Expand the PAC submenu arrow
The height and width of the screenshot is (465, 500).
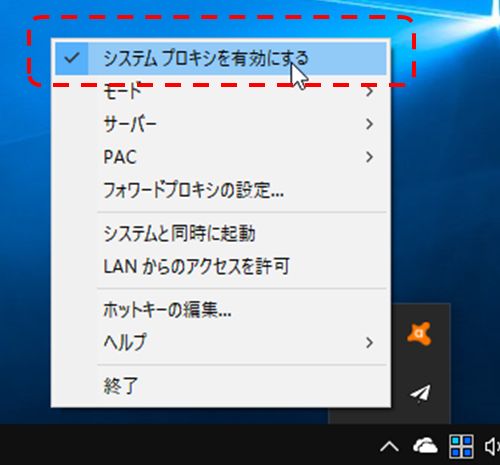tap(369, 157)
